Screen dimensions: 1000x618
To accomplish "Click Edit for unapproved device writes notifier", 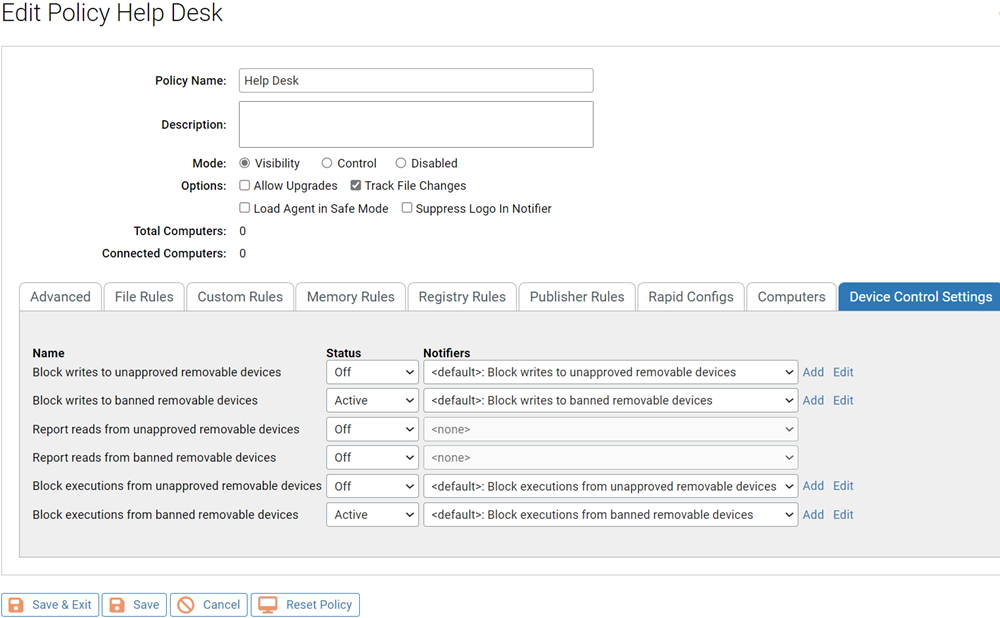I will click(x=843, y=371).
